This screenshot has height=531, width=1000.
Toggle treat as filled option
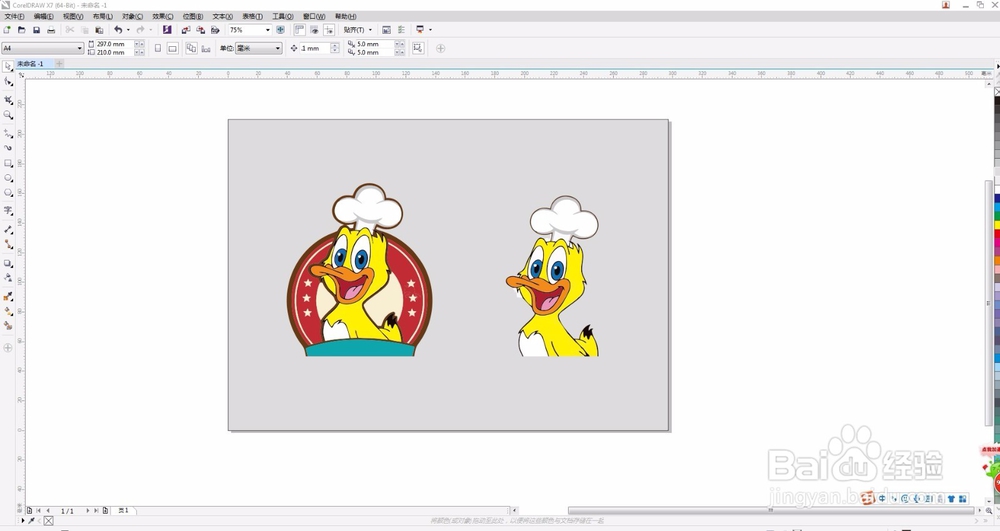click(418, 48)
